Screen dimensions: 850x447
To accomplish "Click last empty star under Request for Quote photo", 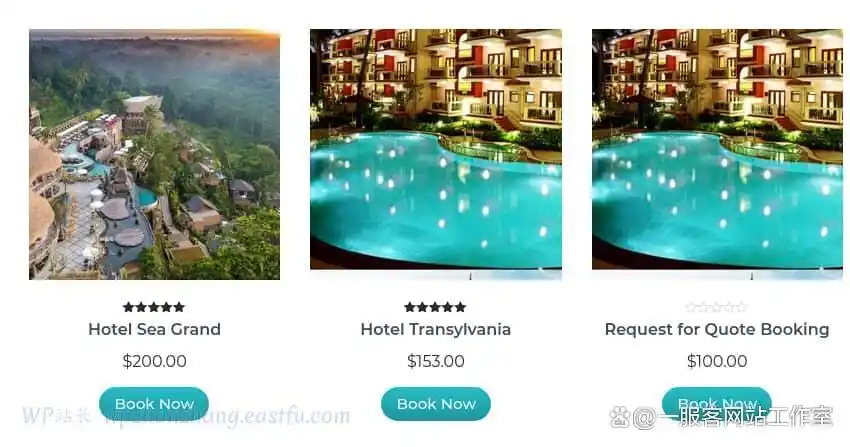I will pyautogui.click(x=742, y=307).
